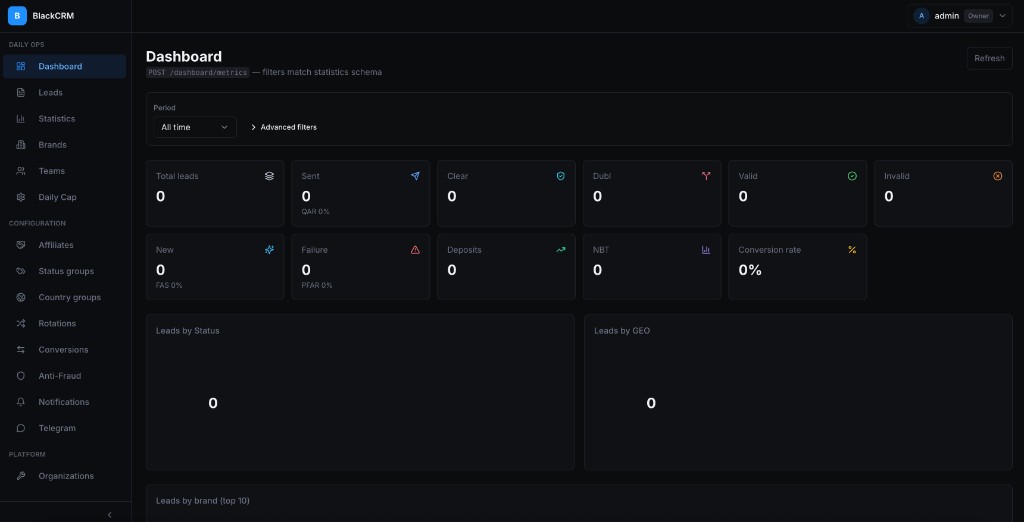Screen dimensions: 1024x522
Task: Navigate to Brands
Action: click(65, 145)
